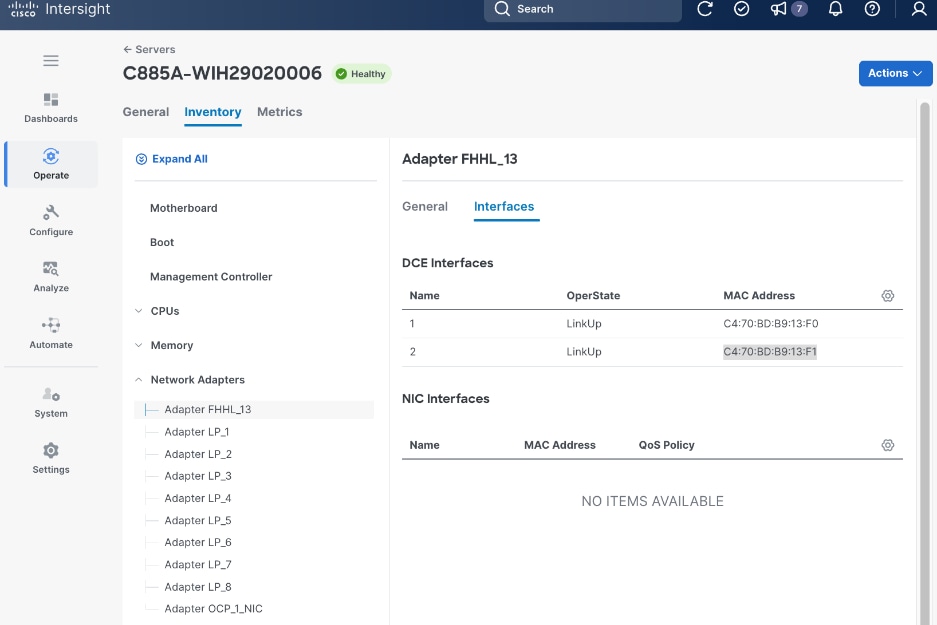Viewport: 937px width, 625px height.
Task: Select Adapter LP_5 in tree
Action: click(x=198, y=520)
